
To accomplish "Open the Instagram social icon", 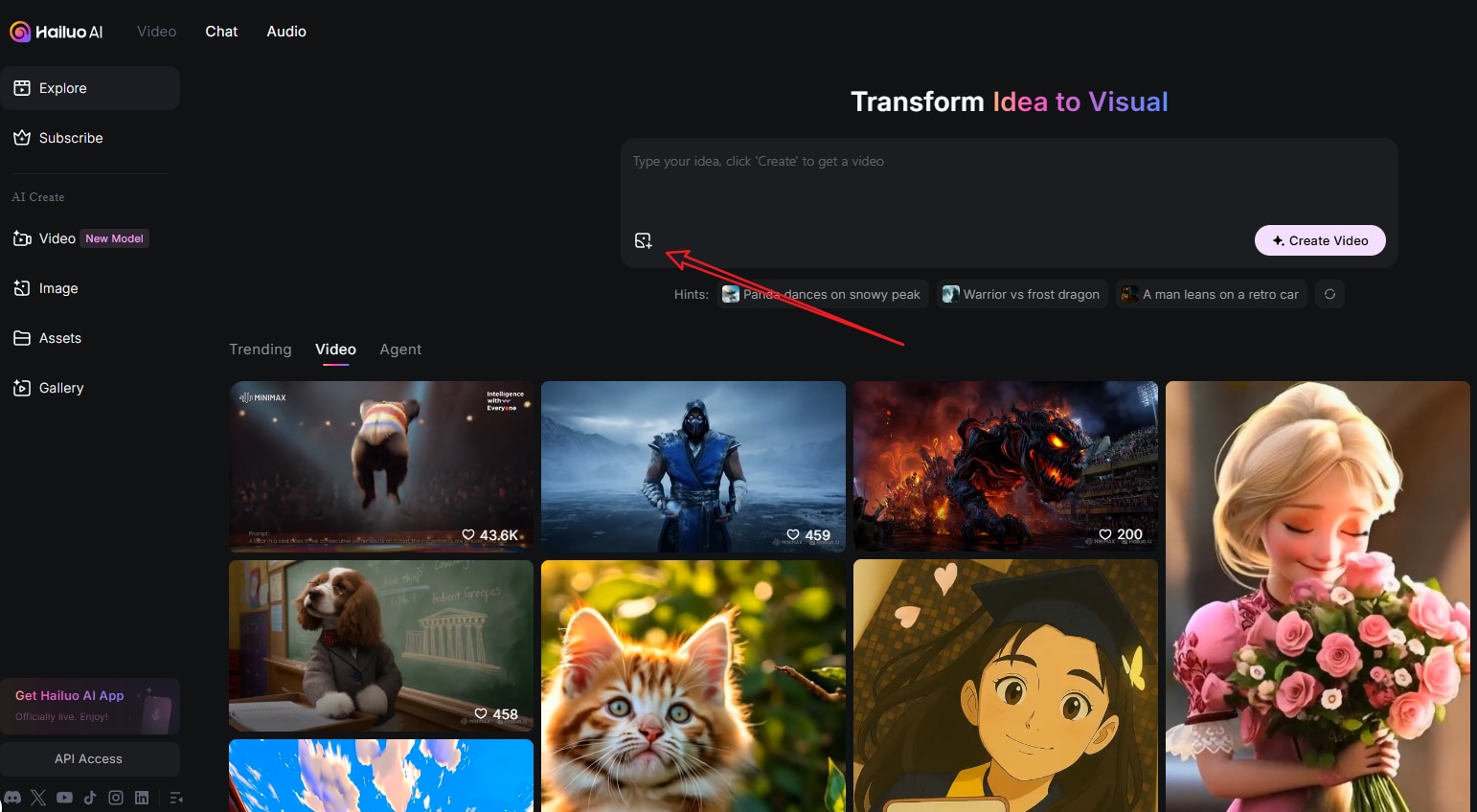I will [116, 798].
